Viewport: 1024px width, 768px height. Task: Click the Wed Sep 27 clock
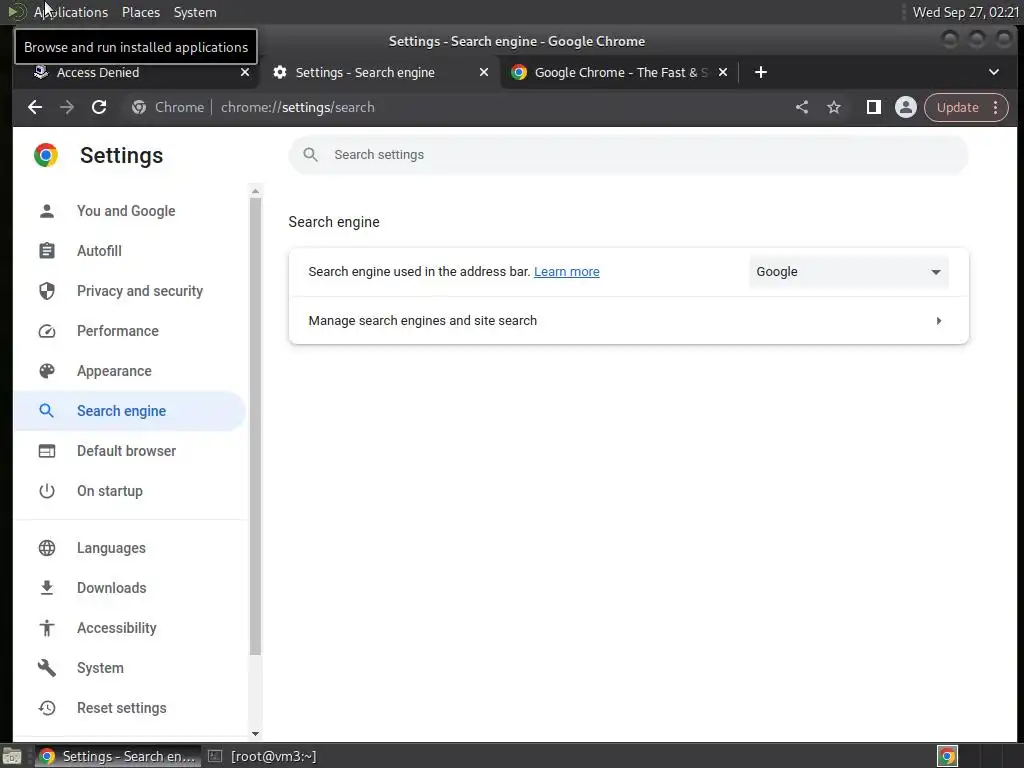[x=966, y=12]
